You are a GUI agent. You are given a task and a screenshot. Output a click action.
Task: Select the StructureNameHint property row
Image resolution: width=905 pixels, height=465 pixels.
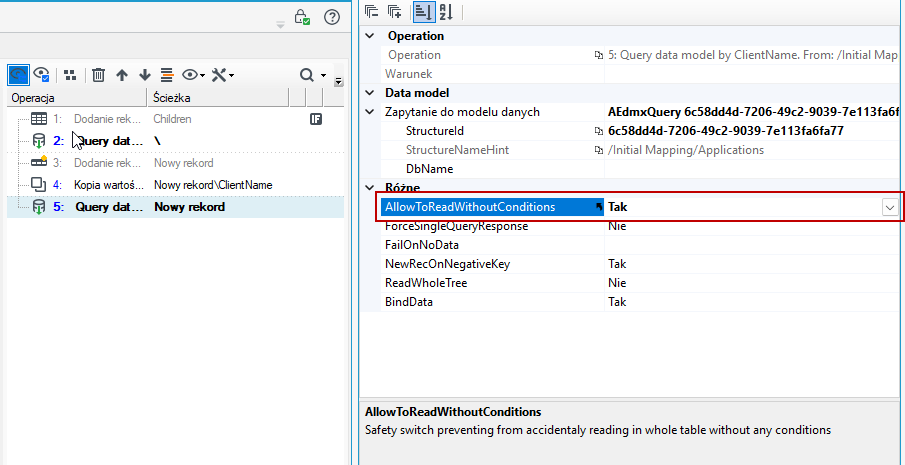point(642,150)
